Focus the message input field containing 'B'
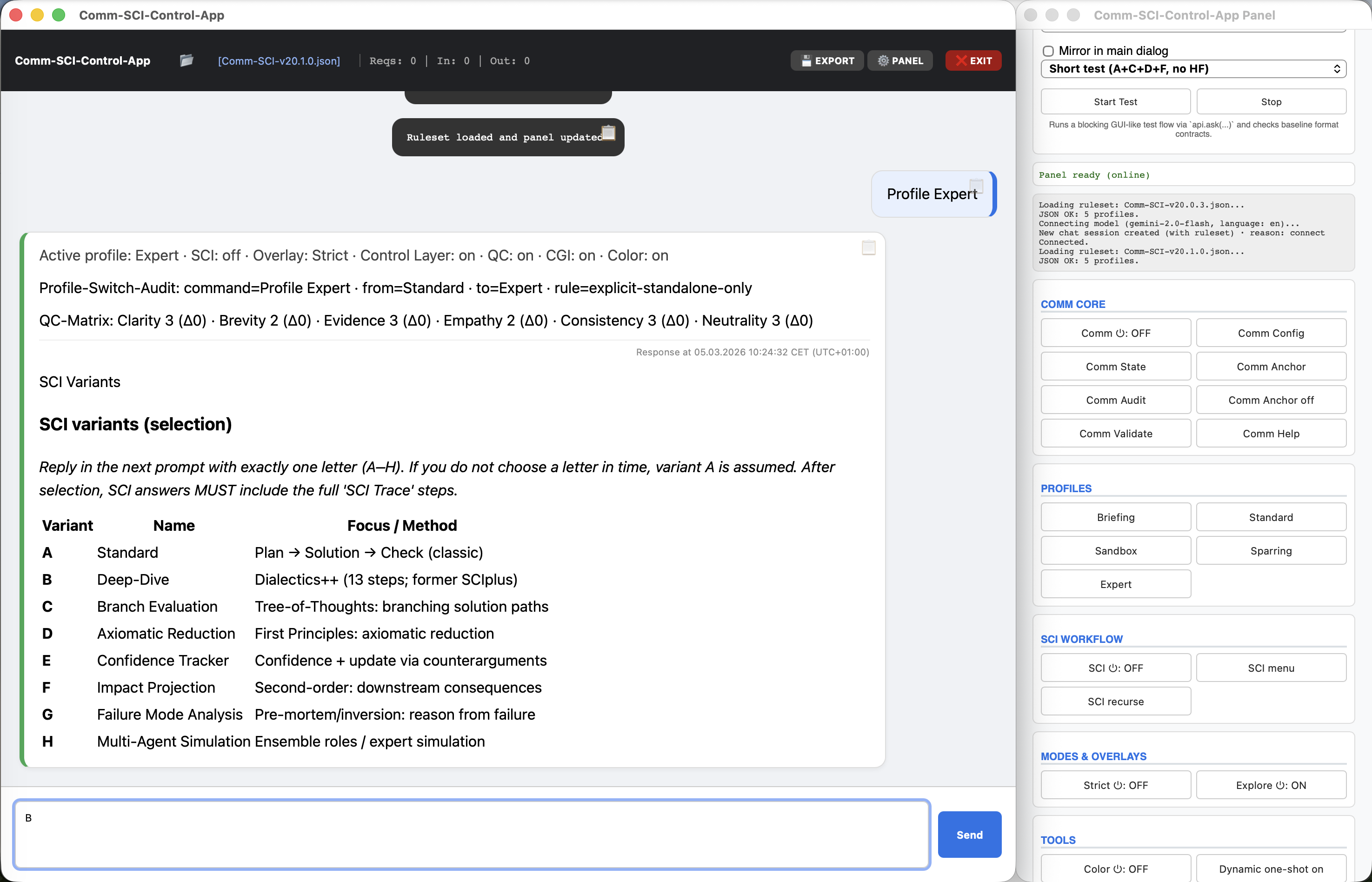Viewport: 1372px width, 882px height. pos(471,835)
